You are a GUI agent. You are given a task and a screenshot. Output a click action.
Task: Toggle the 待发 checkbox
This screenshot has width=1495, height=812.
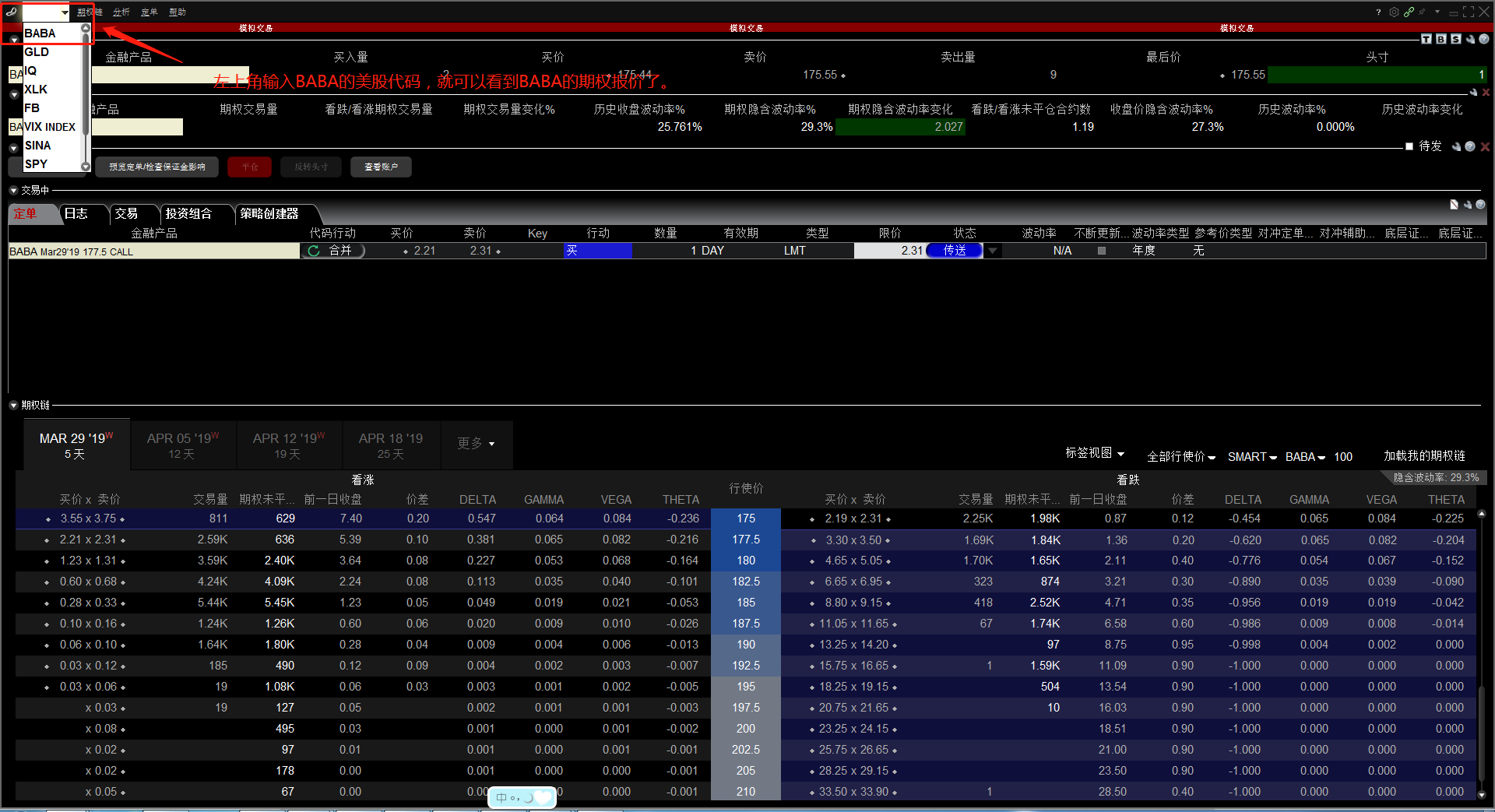(1409, 146)
